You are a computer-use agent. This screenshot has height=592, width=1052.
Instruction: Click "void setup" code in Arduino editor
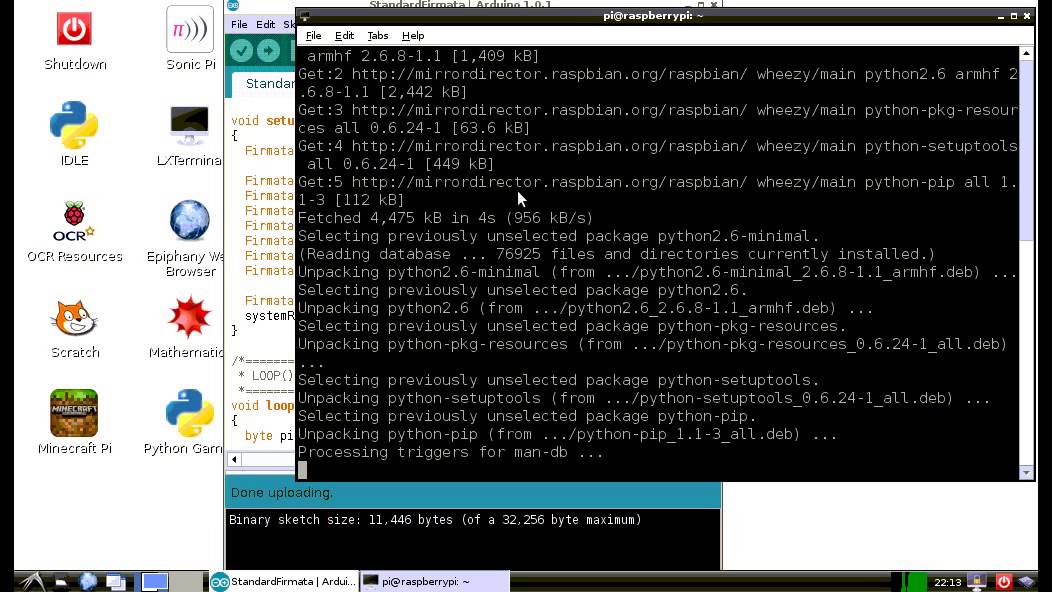point(262,121)
